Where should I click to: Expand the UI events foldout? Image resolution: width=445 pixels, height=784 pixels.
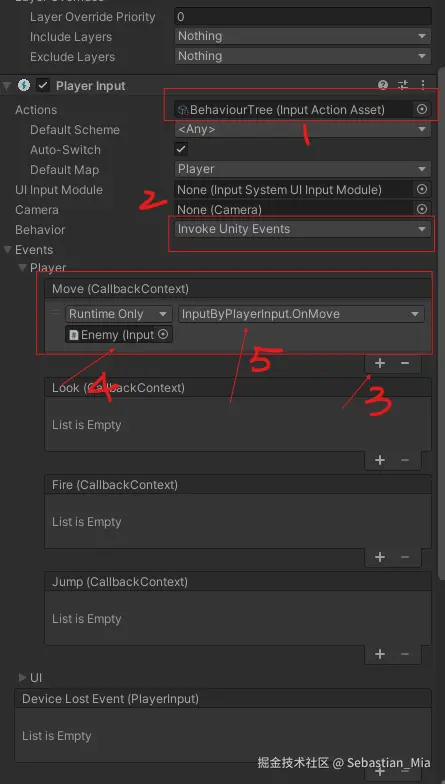(22, 678)
